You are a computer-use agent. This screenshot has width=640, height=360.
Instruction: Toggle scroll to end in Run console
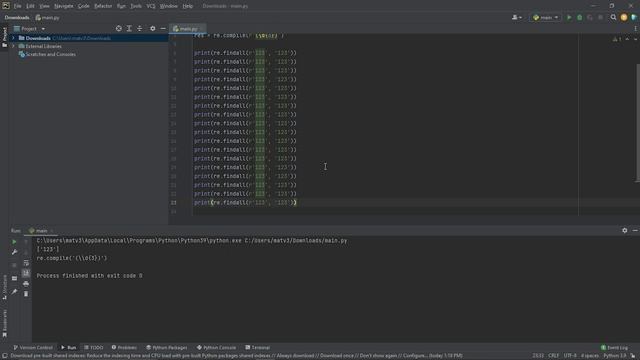click(x=26, y=273)
